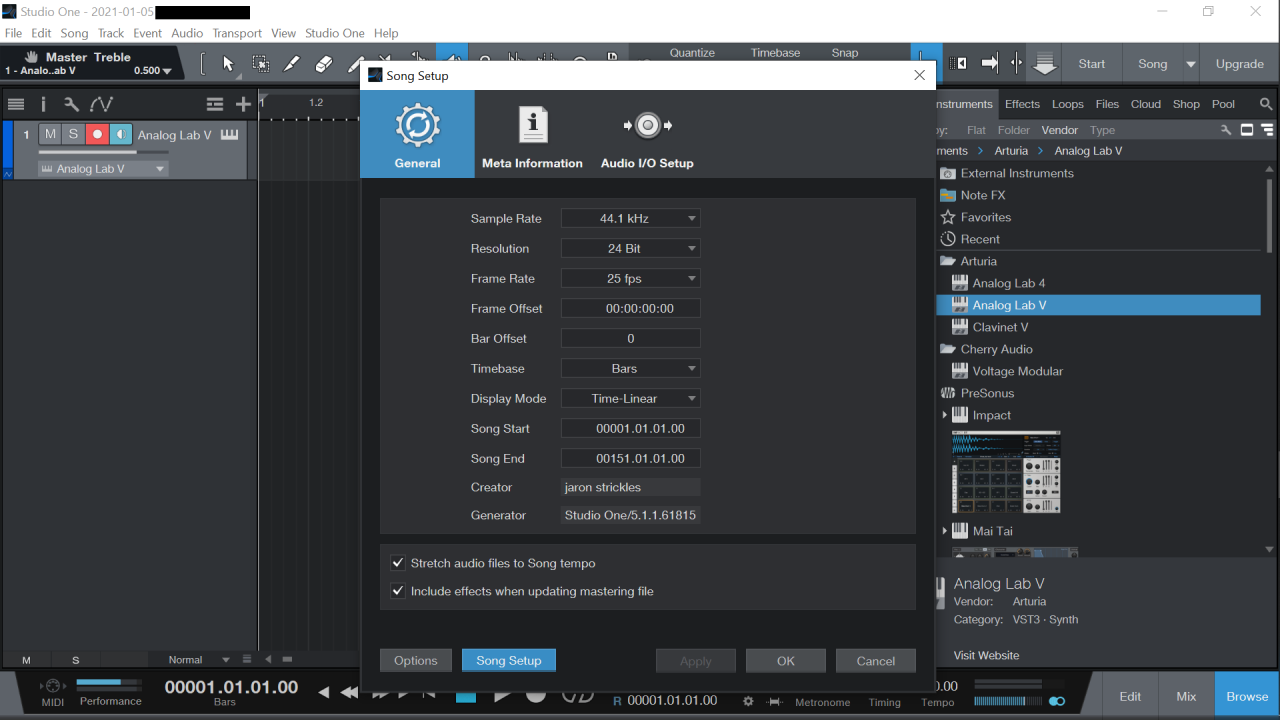Open the track inspector 'i' icon
This screenshot has width=1280, height=720.
[x=43, y=104]
